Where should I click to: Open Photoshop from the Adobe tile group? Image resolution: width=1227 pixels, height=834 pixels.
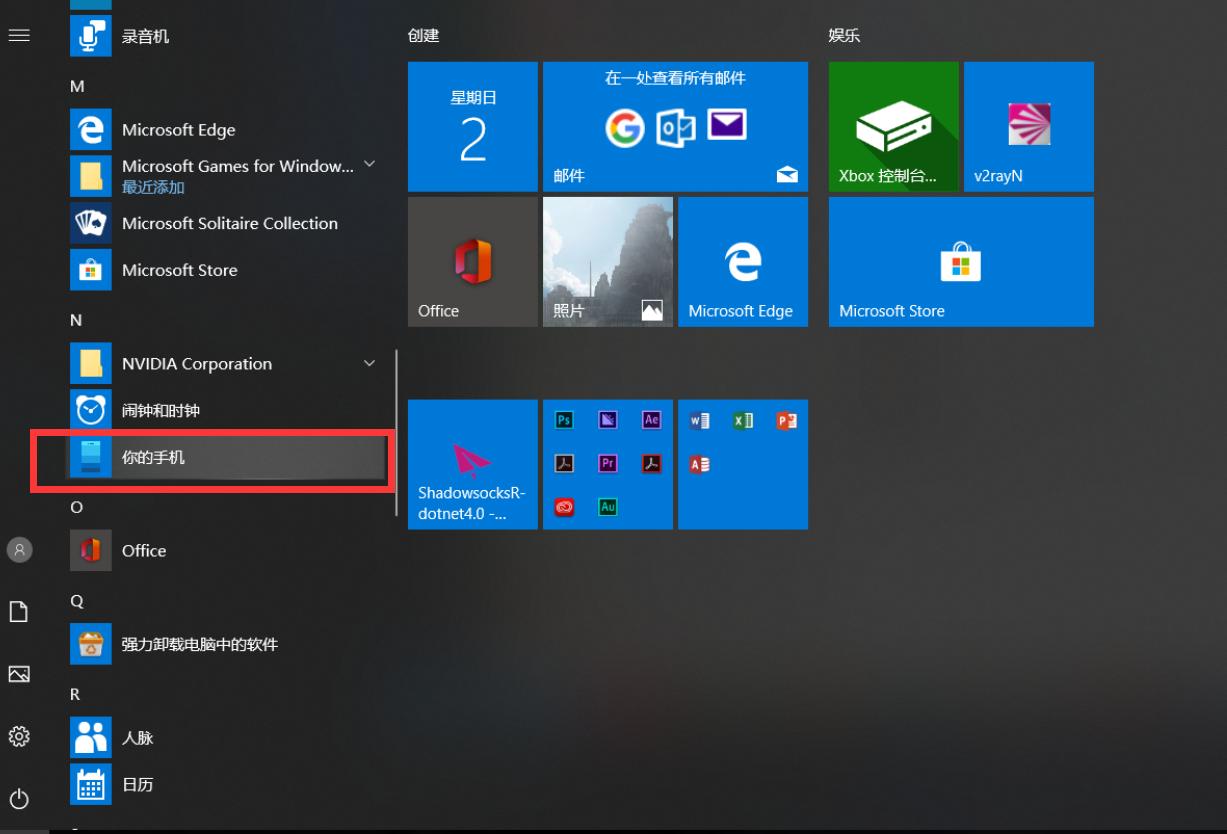[563, 420]
